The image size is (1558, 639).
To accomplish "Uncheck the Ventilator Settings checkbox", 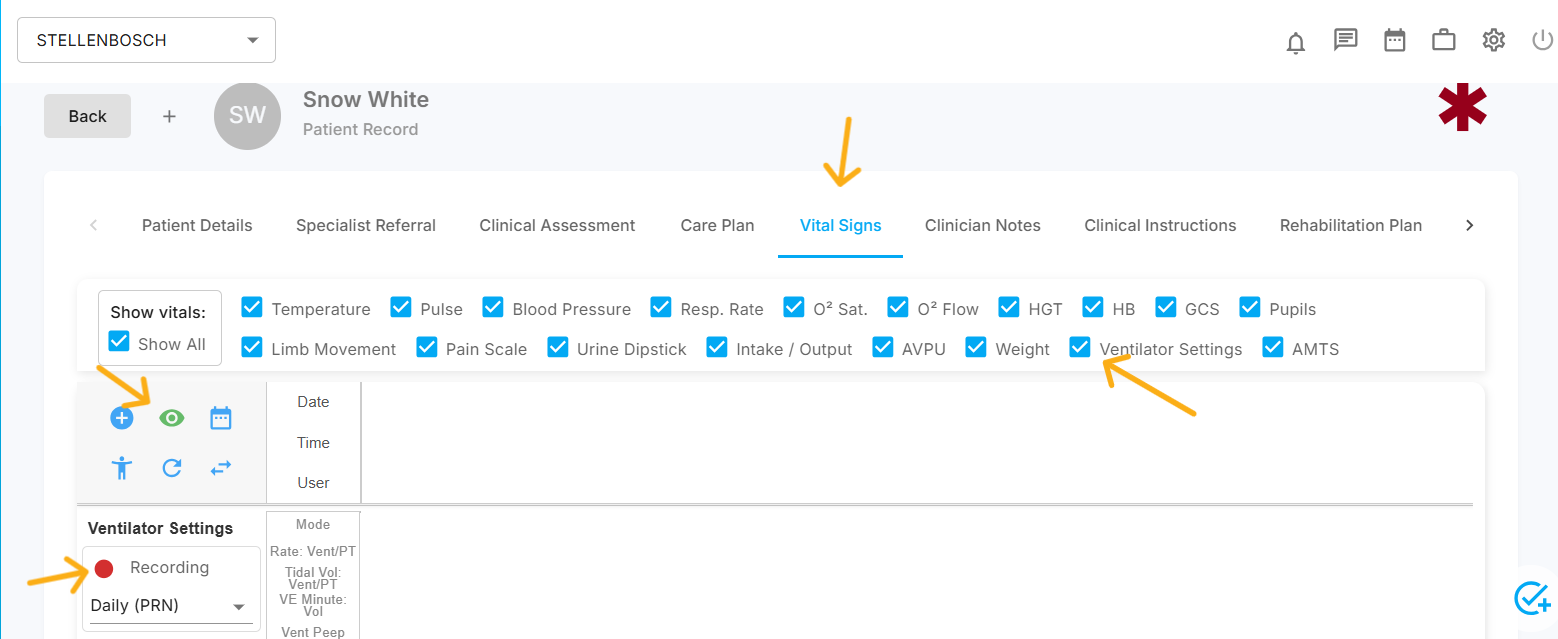I will point(1080,347).
